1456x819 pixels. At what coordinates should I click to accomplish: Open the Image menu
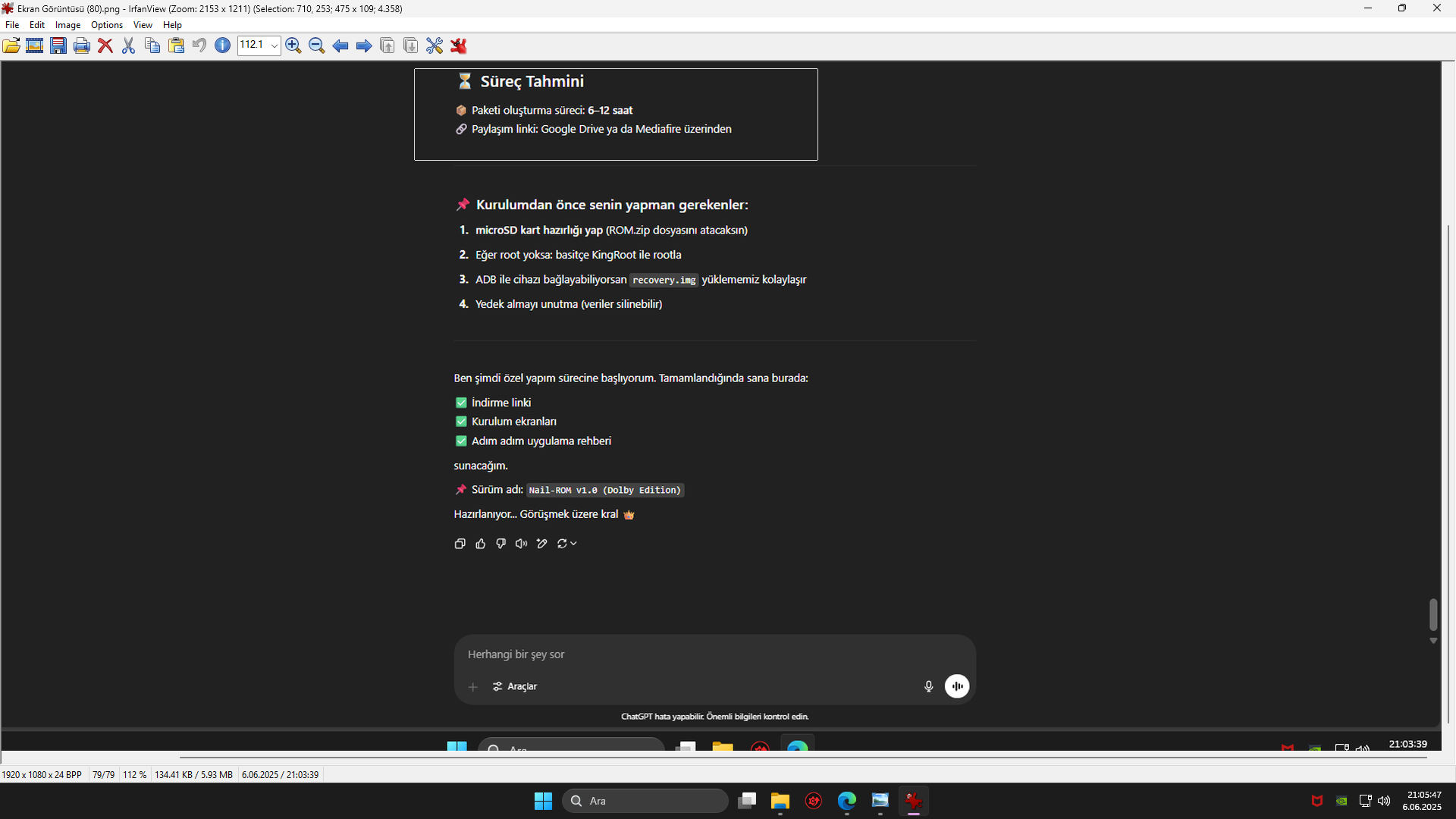[67, 25]
